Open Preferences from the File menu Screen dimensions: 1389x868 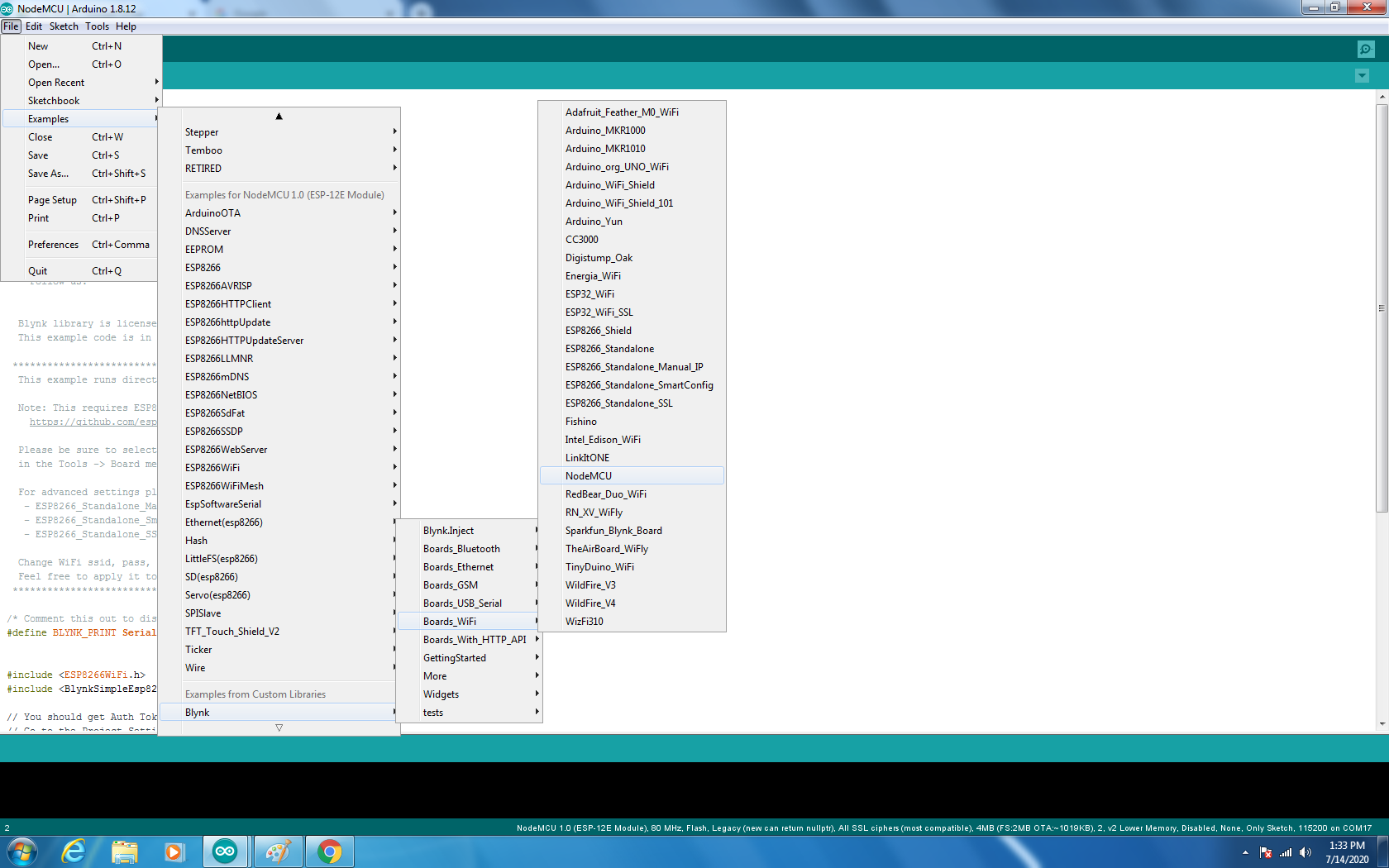80,245
